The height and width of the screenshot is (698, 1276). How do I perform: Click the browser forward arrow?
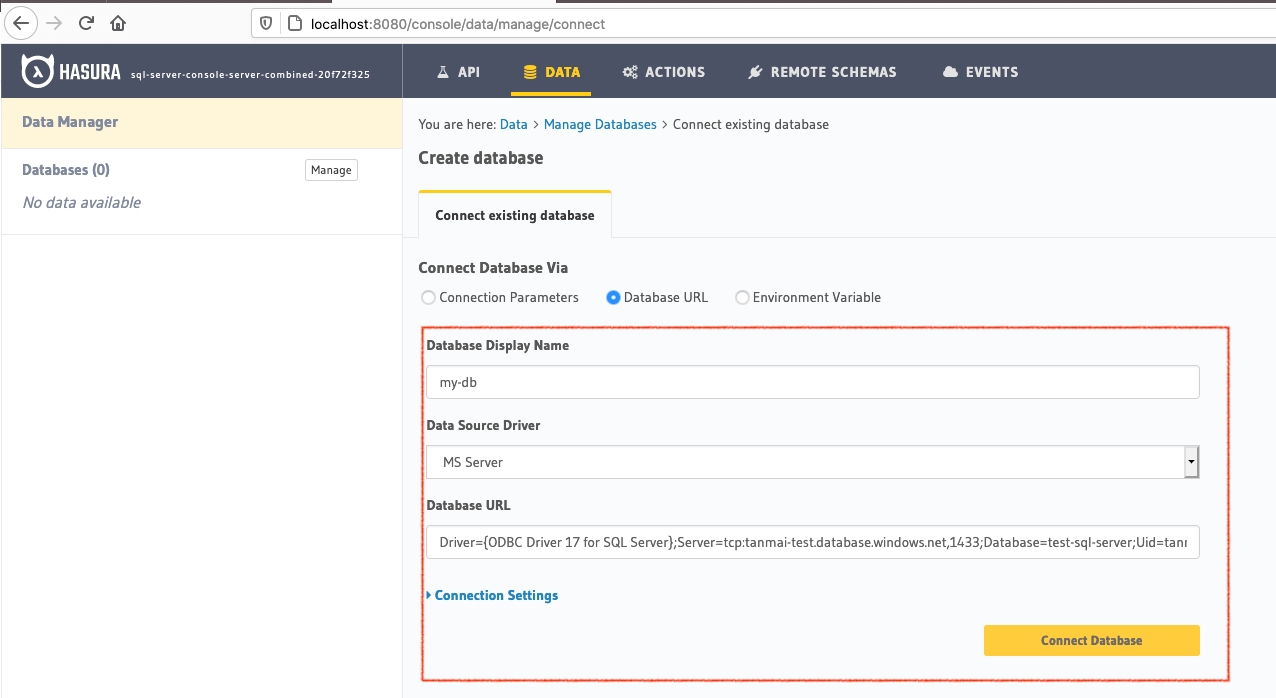pos(54,23)
